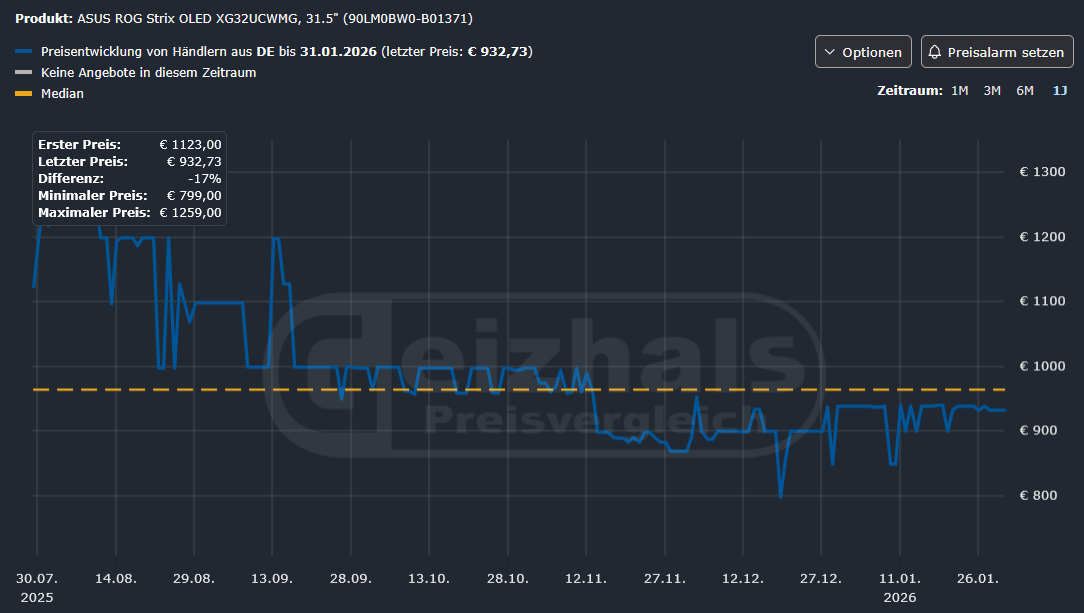Click the price line's final point at chart end
The image size is (1084, 613).
point(1004,411)
